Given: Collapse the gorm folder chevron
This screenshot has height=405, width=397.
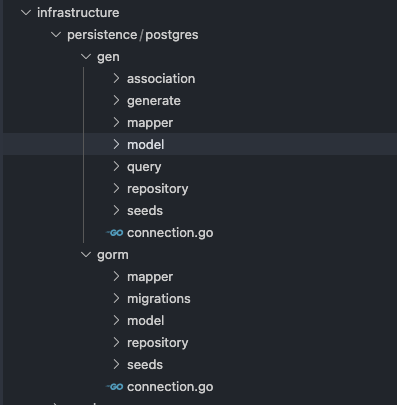Looking at the screenshot, I should [86, 255].
